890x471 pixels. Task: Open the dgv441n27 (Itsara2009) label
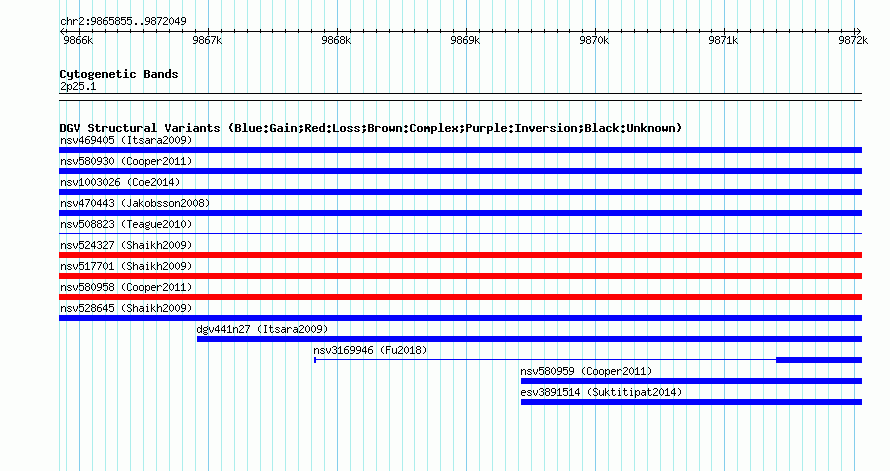pos(262,329)
